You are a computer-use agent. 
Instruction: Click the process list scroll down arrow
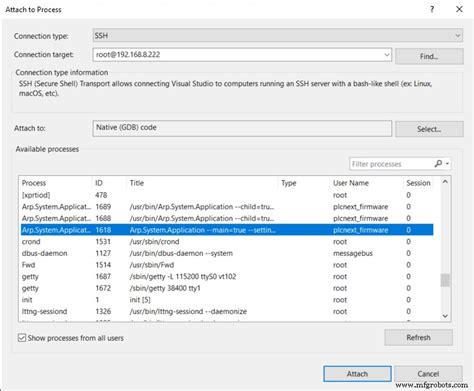445,316
